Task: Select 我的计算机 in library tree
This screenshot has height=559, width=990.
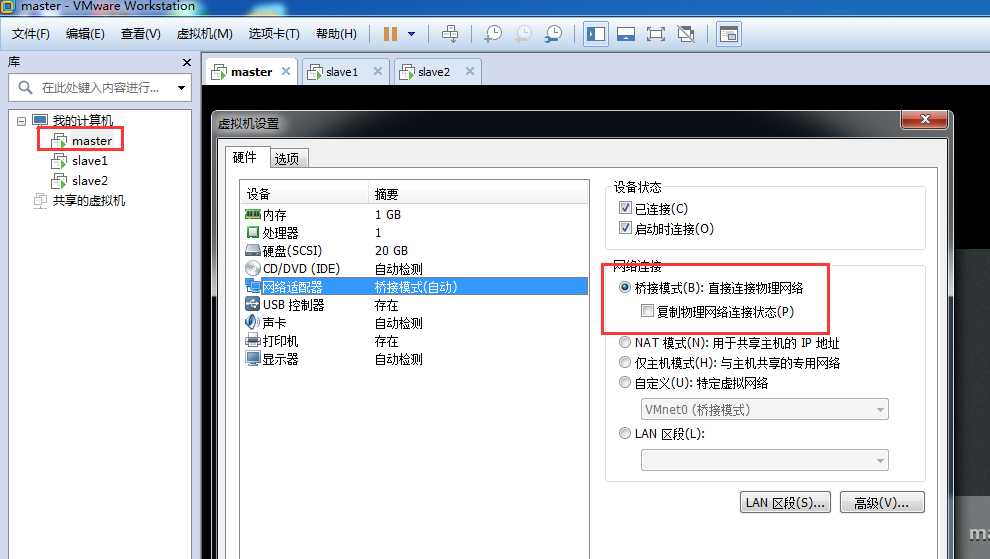Action: 81,120
